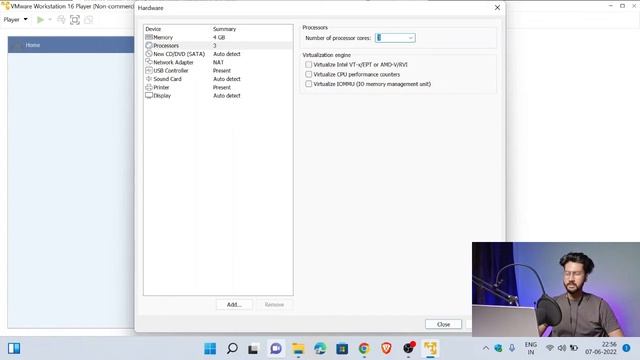The width and height of the screenshot is (640, 360).
Task: Open the volume speaker tray icon
Action: point(562,348)
